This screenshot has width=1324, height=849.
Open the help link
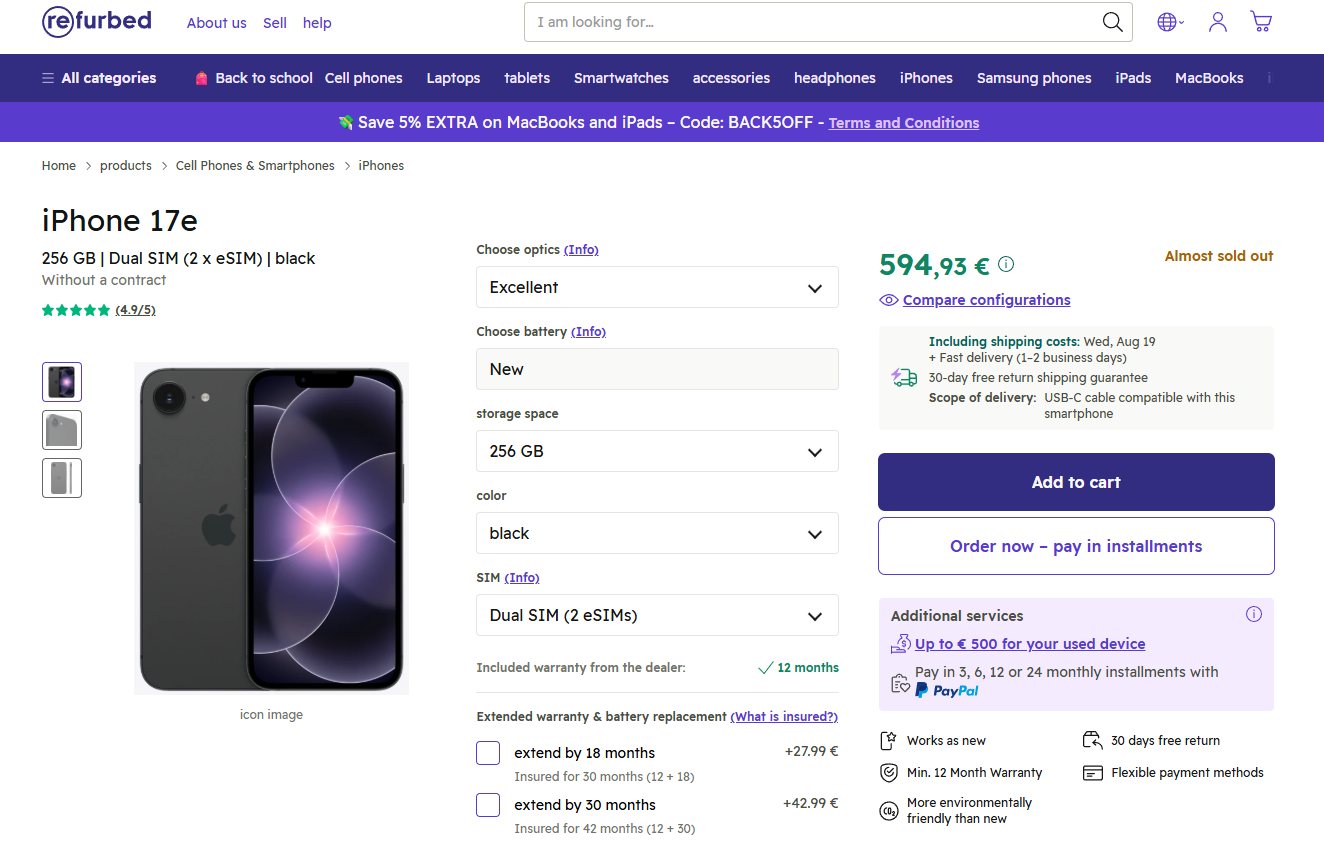(317, 23)
